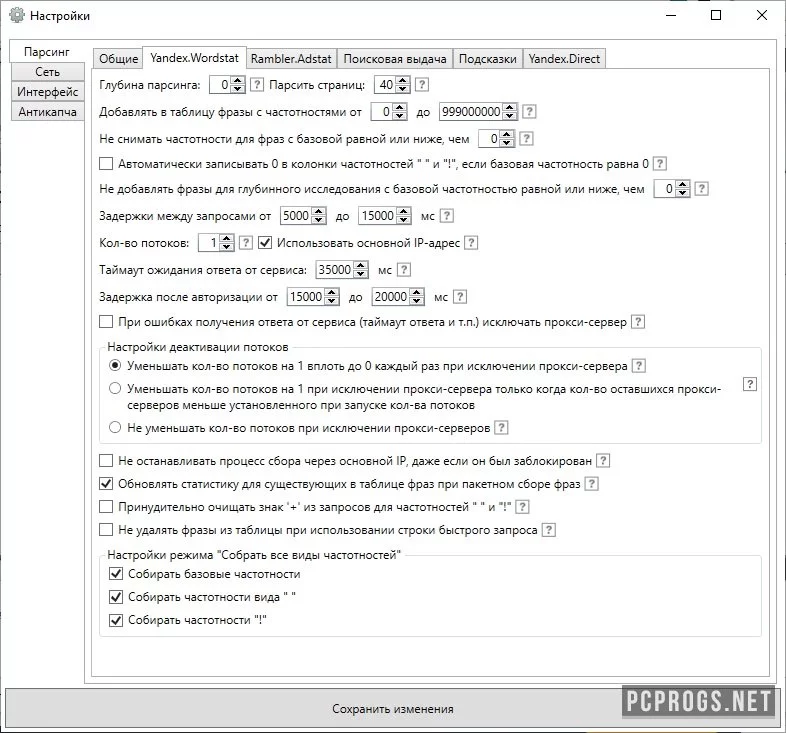Decrease Таймаут ожидания 35000 value
The image size is (786, 733).
pyautogui.click(x=360, y=274)
